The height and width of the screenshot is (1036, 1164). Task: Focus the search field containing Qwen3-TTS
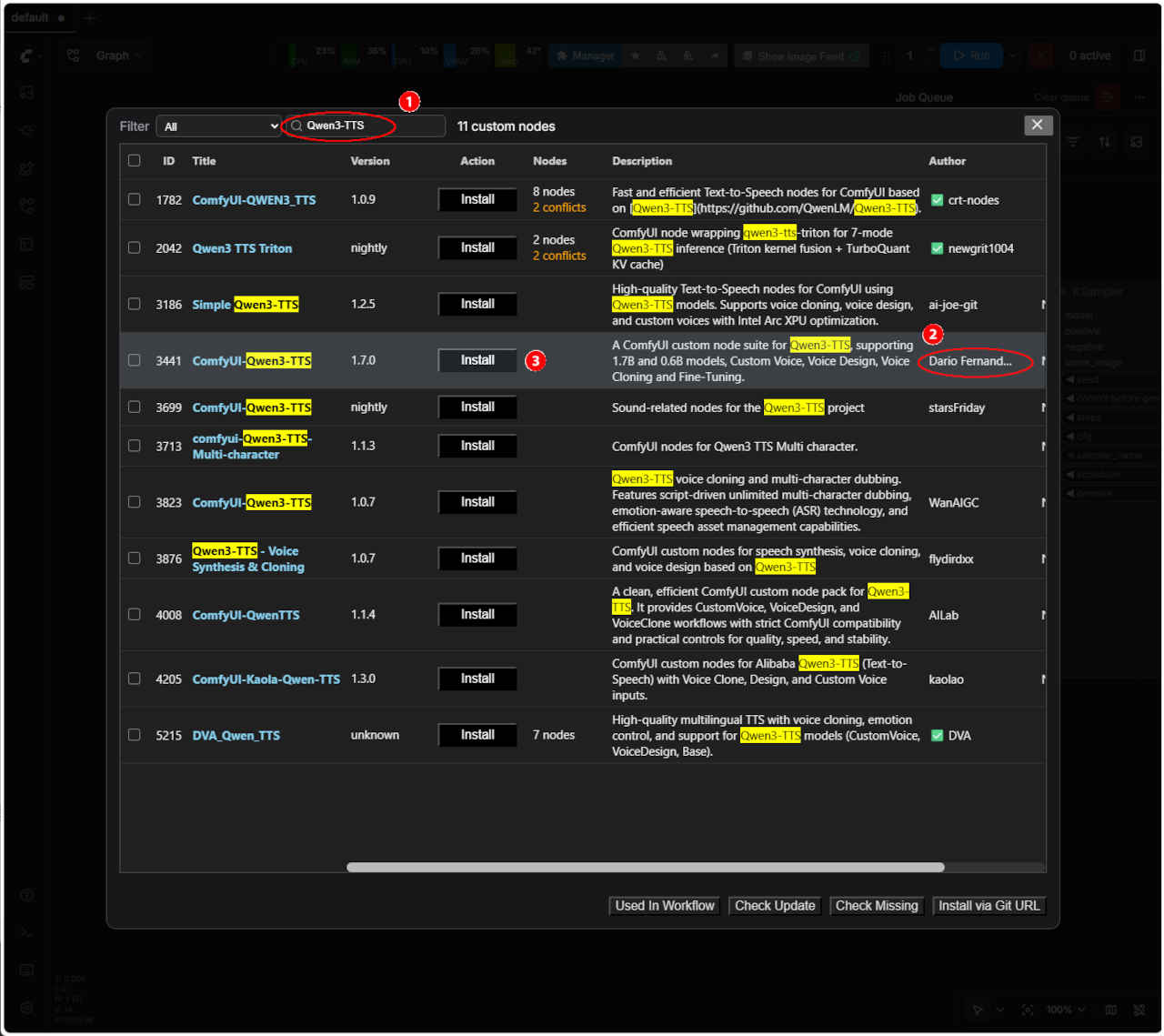(364, 126)
